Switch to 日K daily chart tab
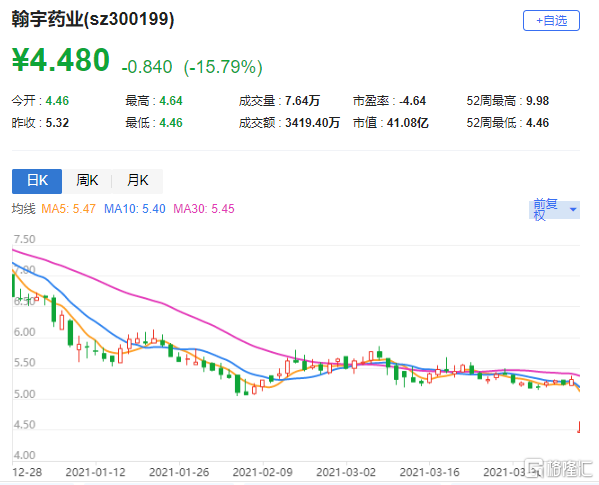The height and width of the screenshot is (485, 599). 37,181
